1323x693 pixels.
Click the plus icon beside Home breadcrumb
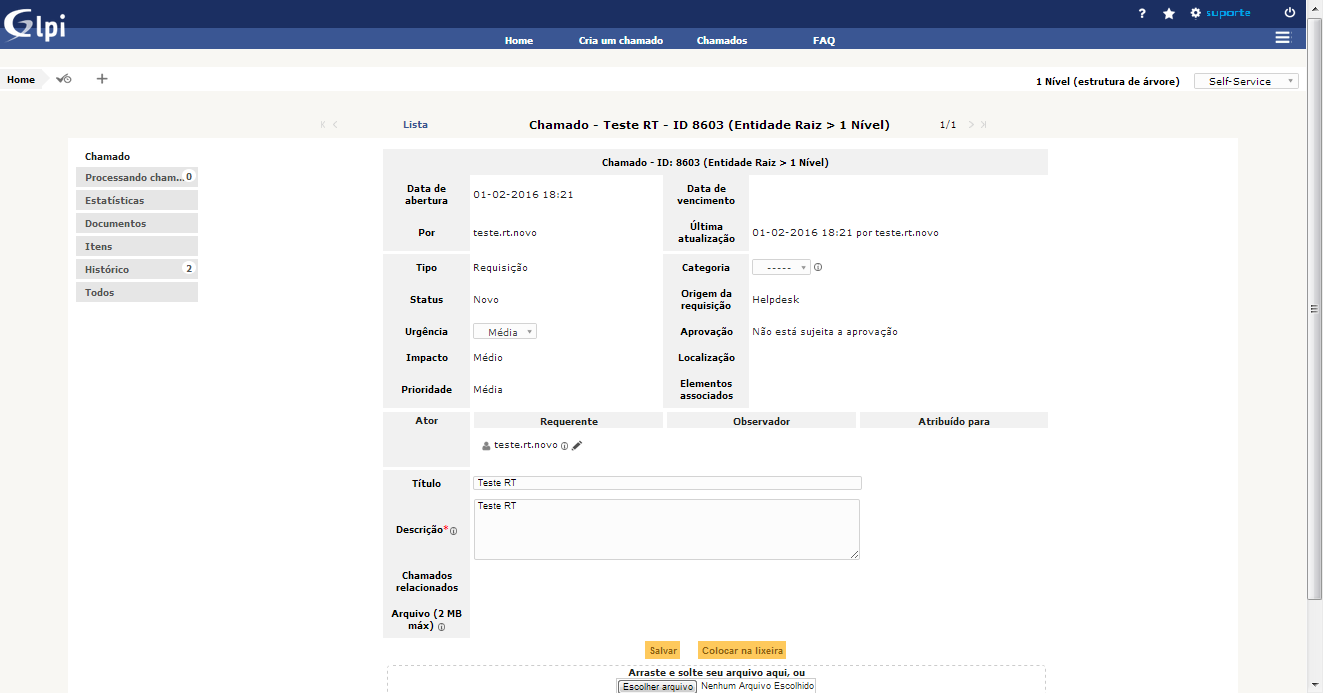(102, 79)
